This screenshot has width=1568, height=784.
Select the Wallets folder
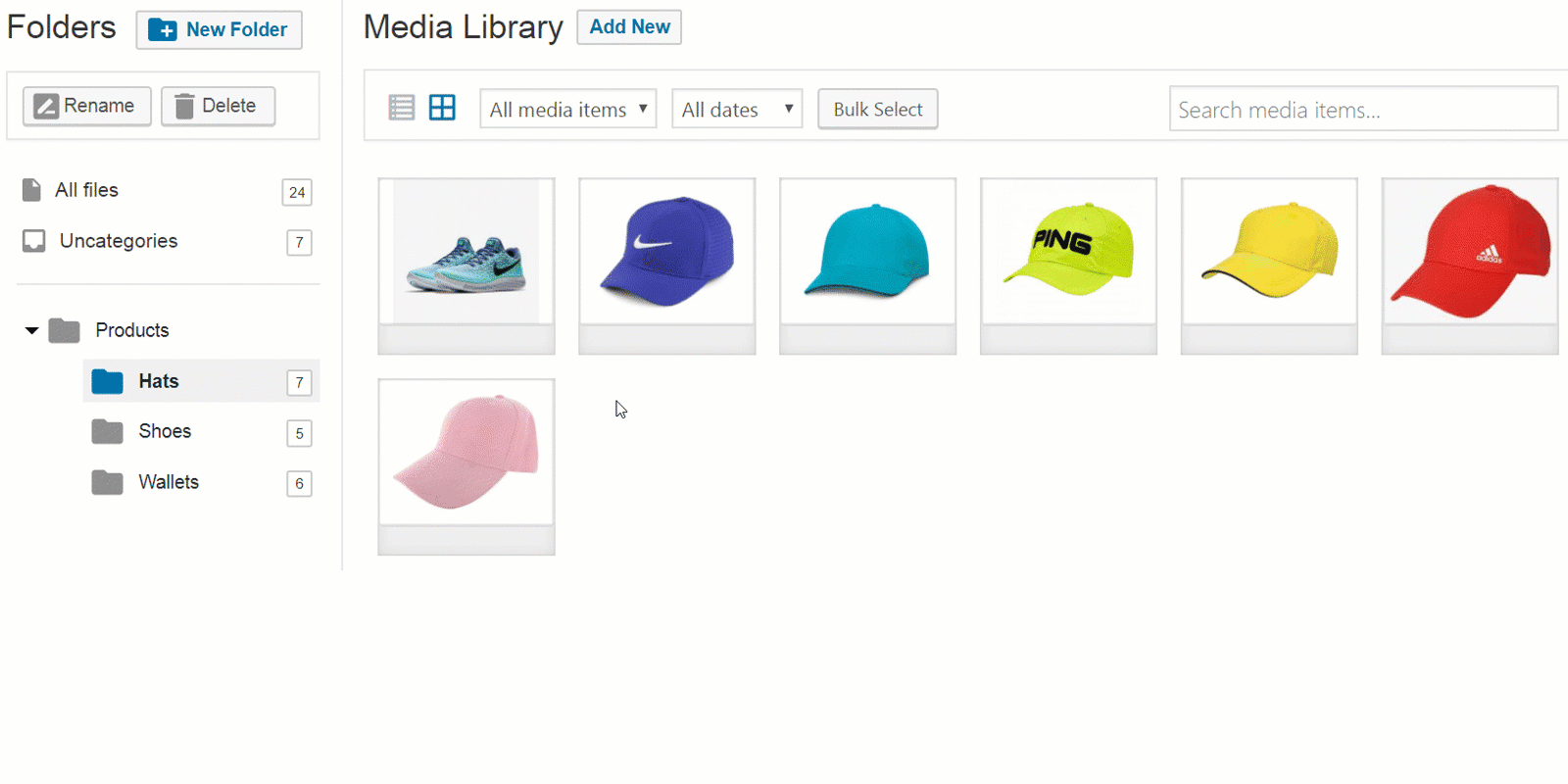169,483
